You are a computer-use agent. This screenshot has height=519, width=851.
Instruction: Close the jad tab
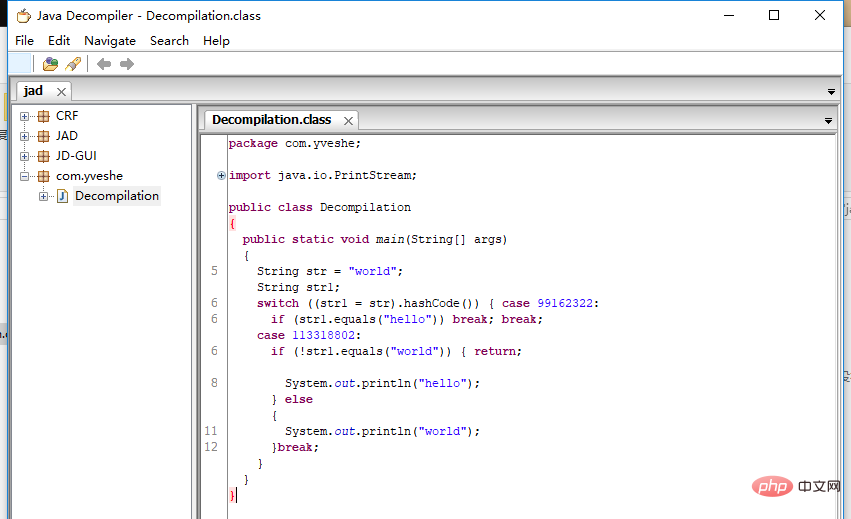coord(61,91)
